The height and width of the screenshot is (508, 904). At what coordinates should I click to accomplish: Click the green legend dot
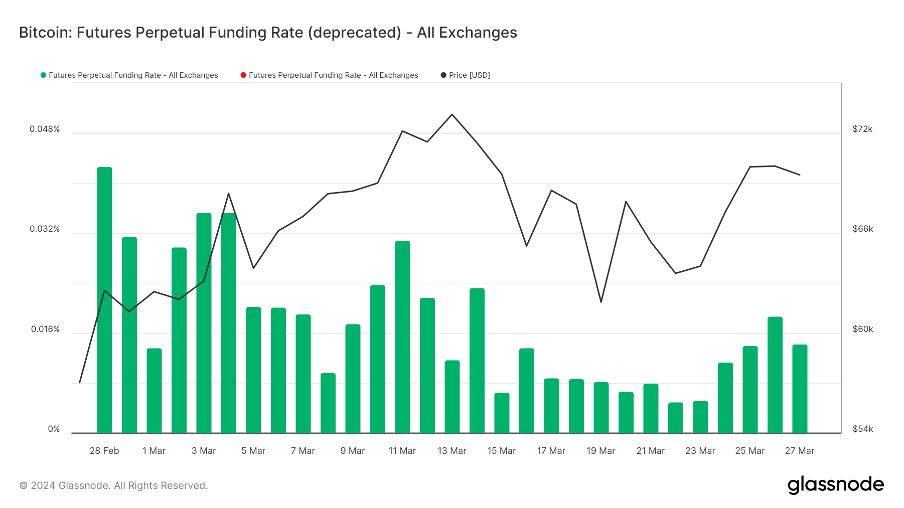[x=43, y=75]
